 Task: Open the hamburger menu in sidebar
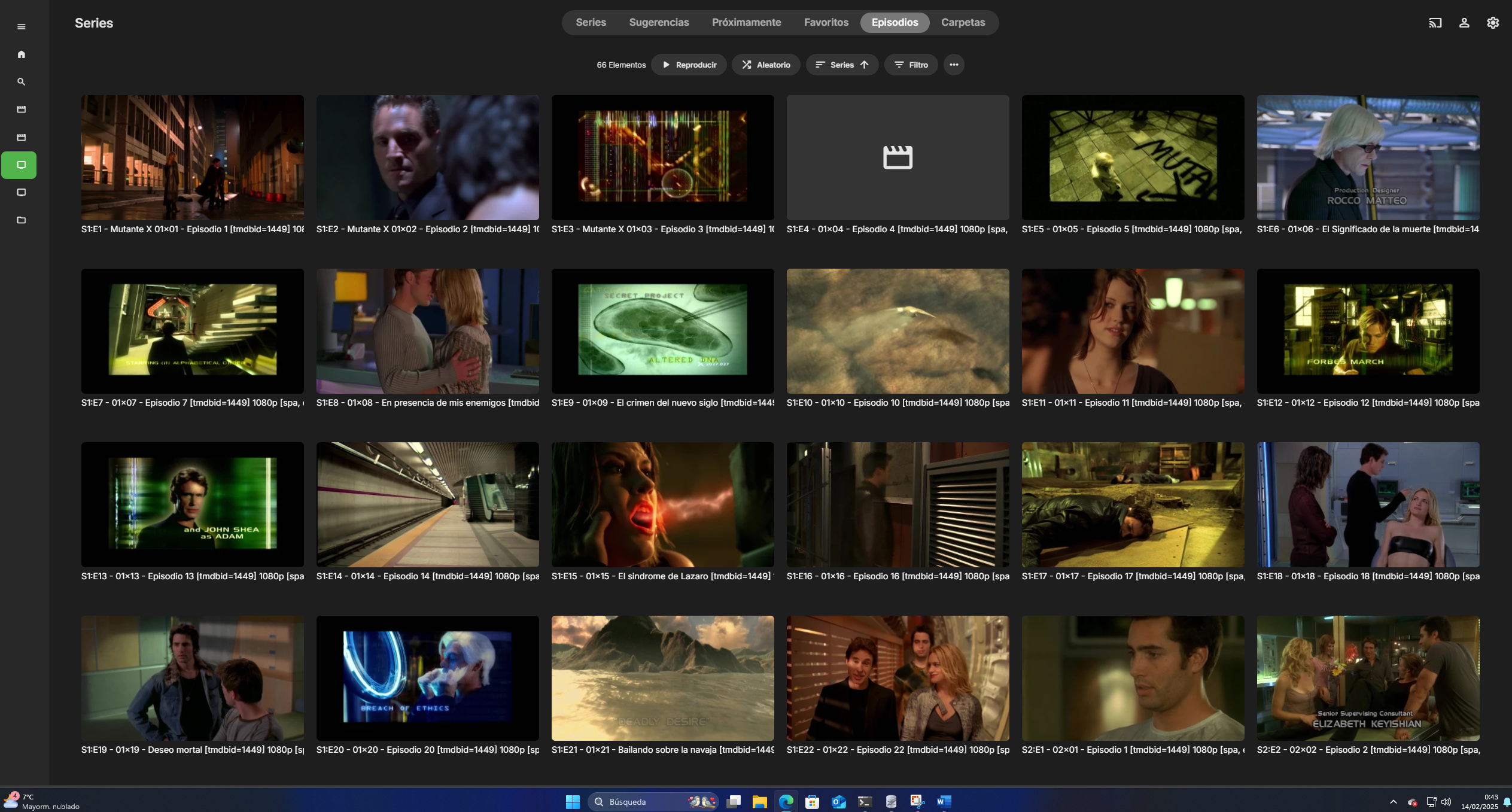coord(22,27)
